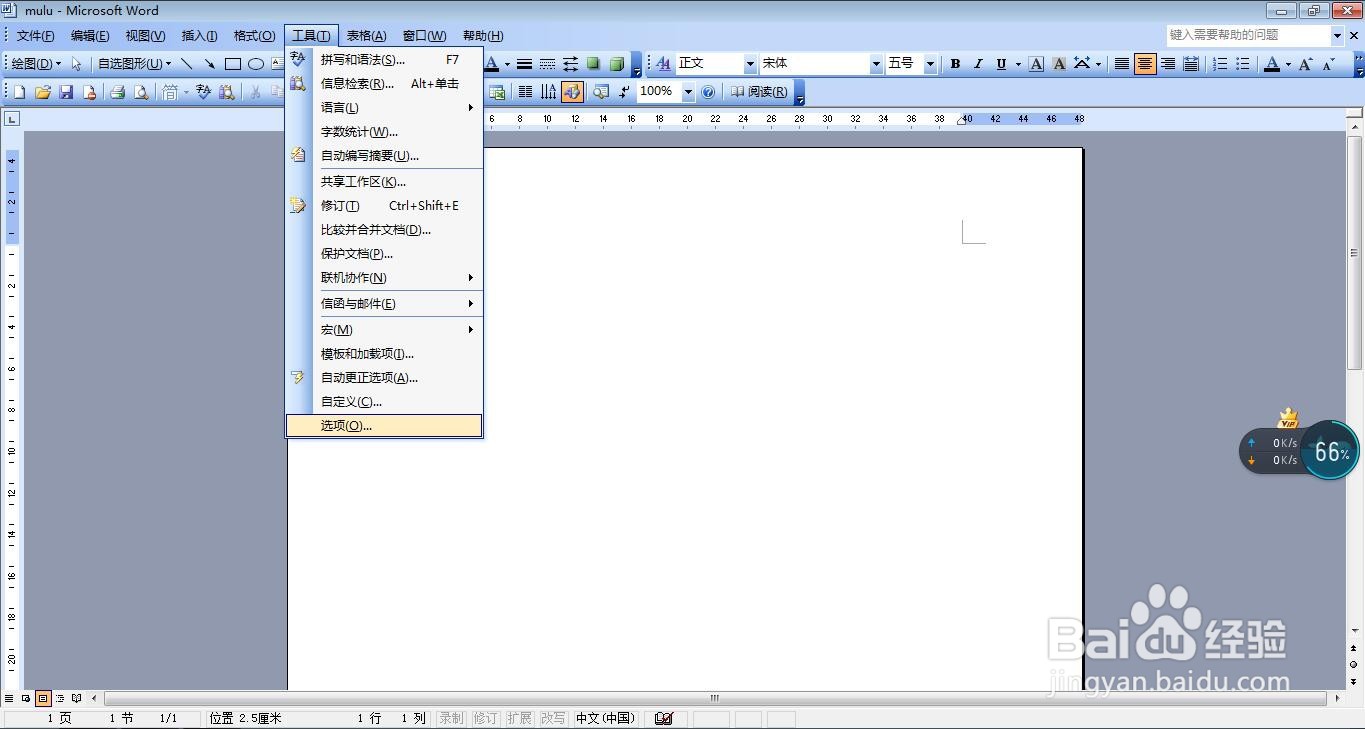Toggle Italic formatting
1365x729 pixels.
click(978, 63)
